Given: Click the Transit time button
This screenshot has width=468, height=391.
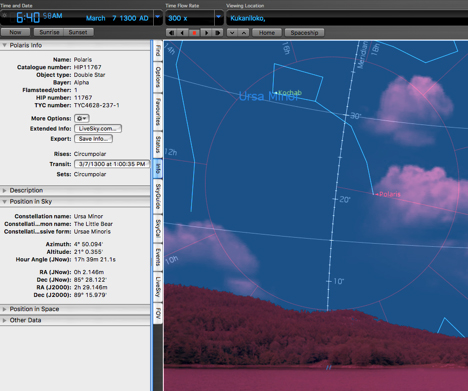Looking at the screenshot, I should 112,164.
